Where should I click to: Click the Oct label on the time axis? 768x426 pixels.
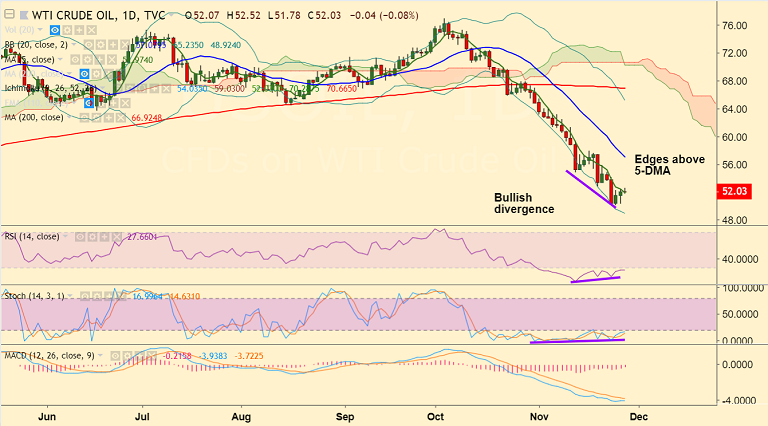point(435,417)
